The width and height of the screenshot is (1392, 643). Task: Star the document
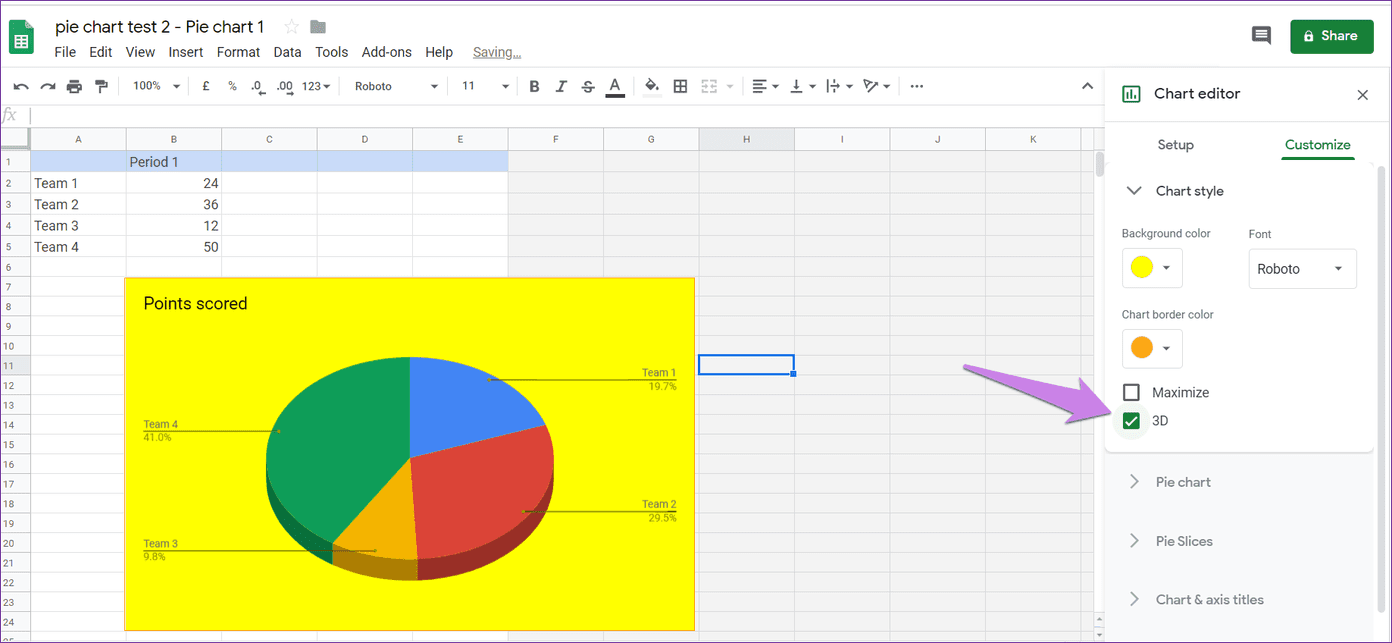click(x=292, y=27)
